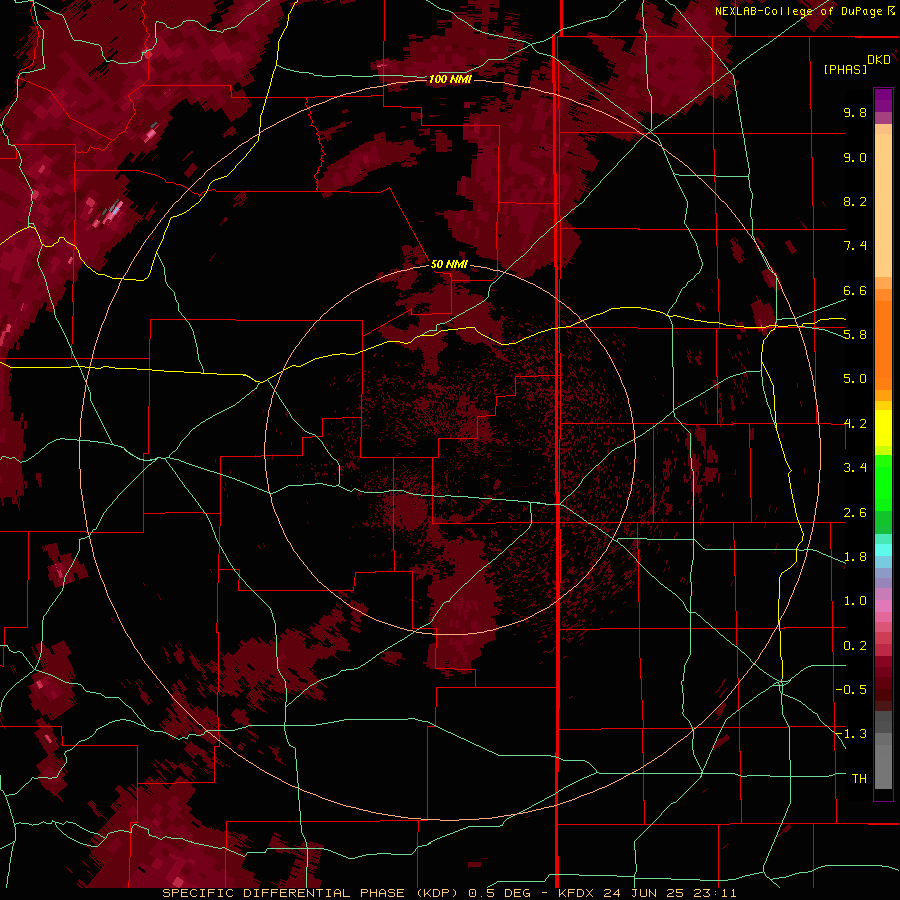Click the 50 NMI range ring label
This screenshot has width=900, height=900.
(x=449, y=264)
